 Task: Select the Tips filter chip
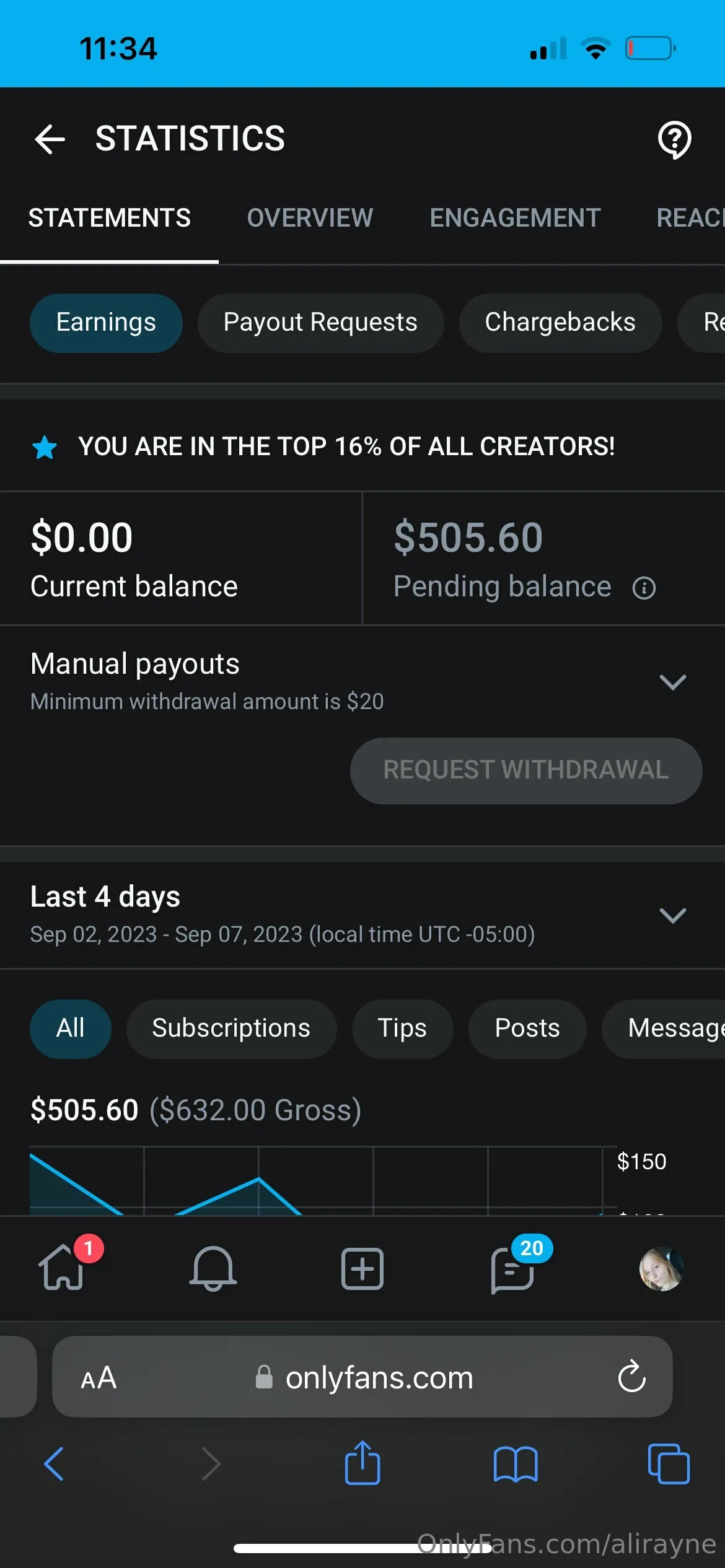(402, 1029)
